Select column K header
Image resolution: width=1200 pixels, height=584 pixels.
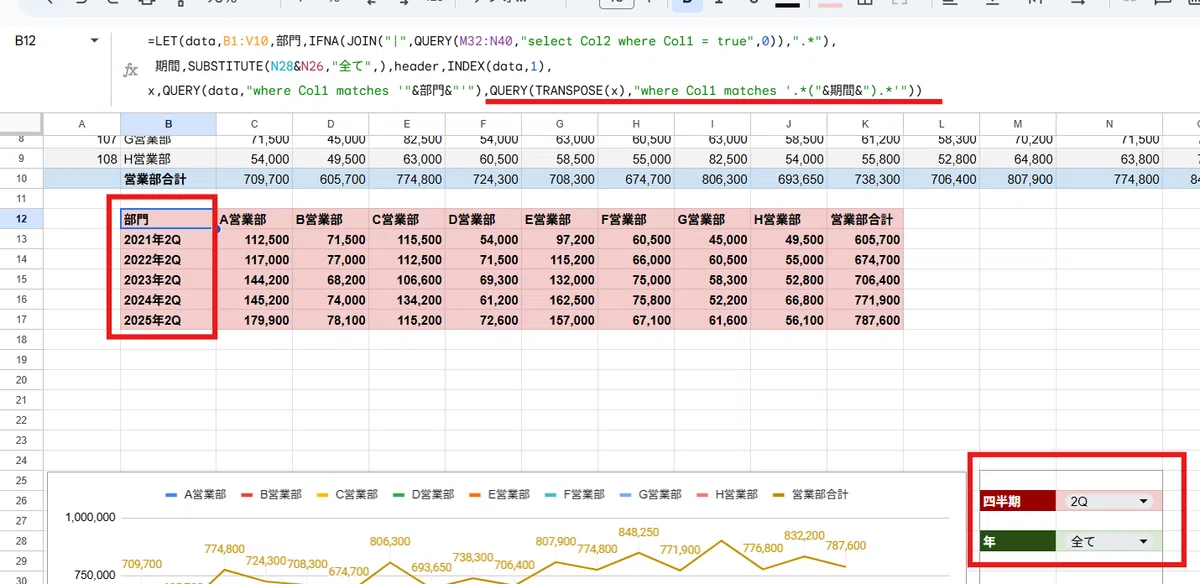pyautogui.click(x=865, y=124)
